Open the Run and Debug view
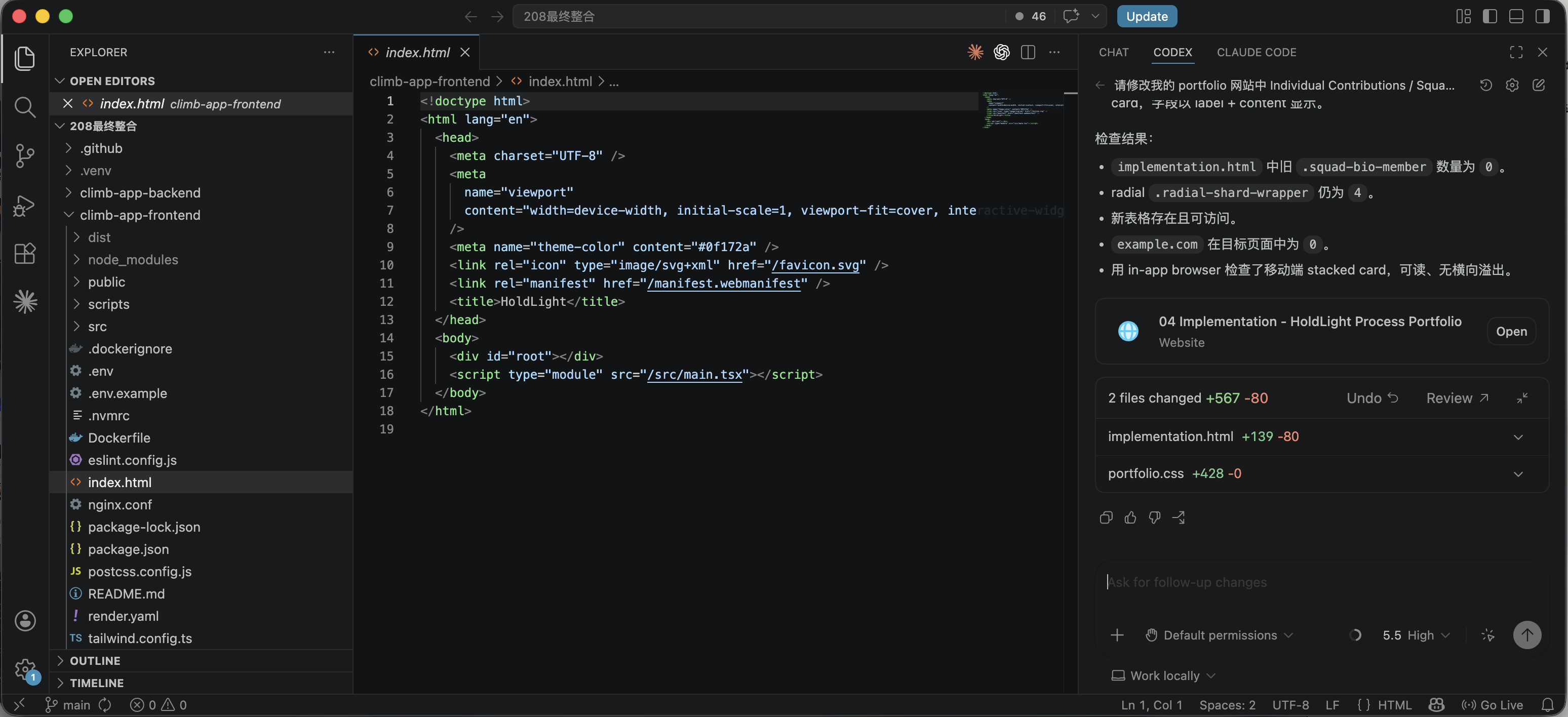 click(x=24, y=205)
